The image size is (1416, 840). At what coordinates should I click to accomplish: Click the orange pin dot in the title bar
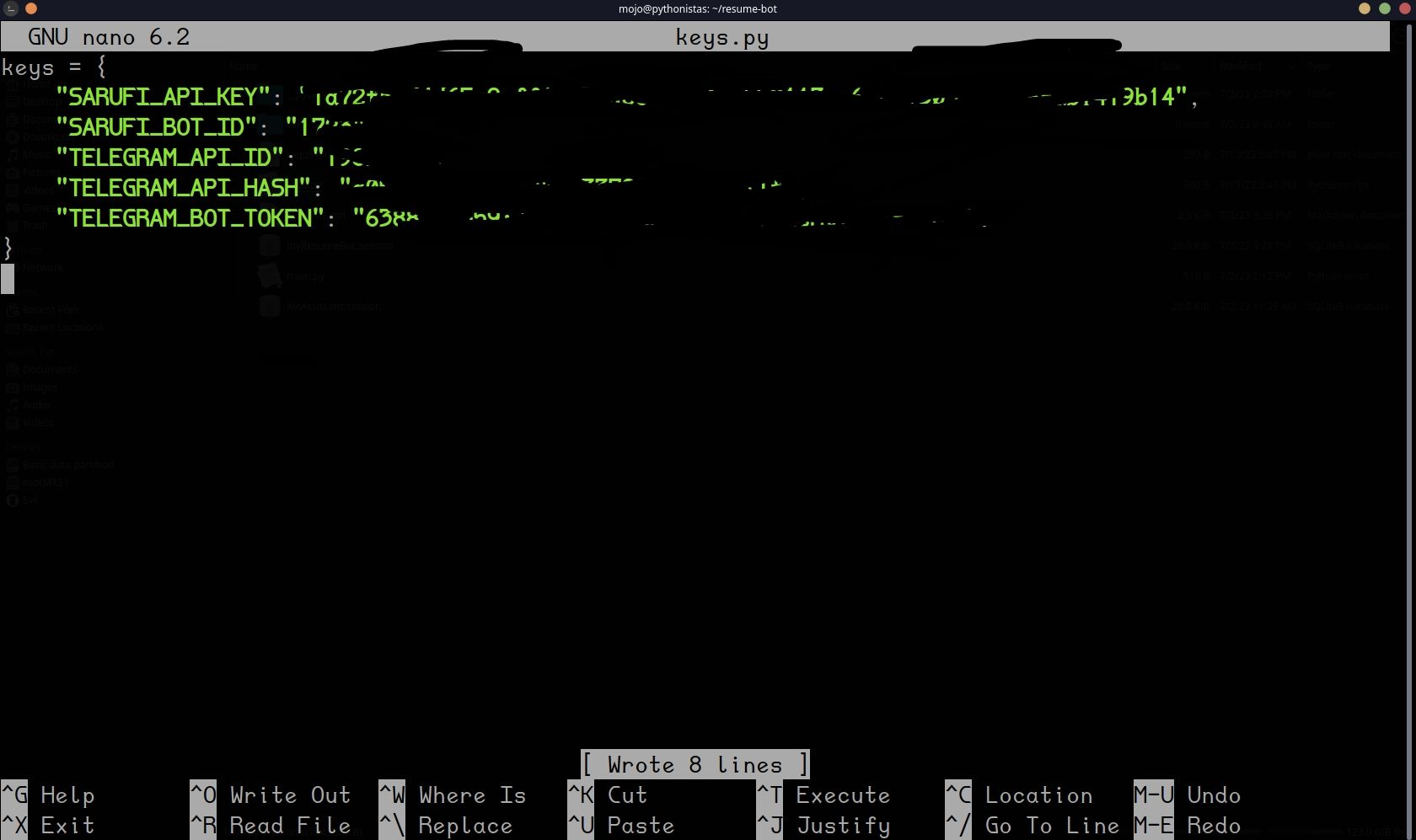coord(31,8)
